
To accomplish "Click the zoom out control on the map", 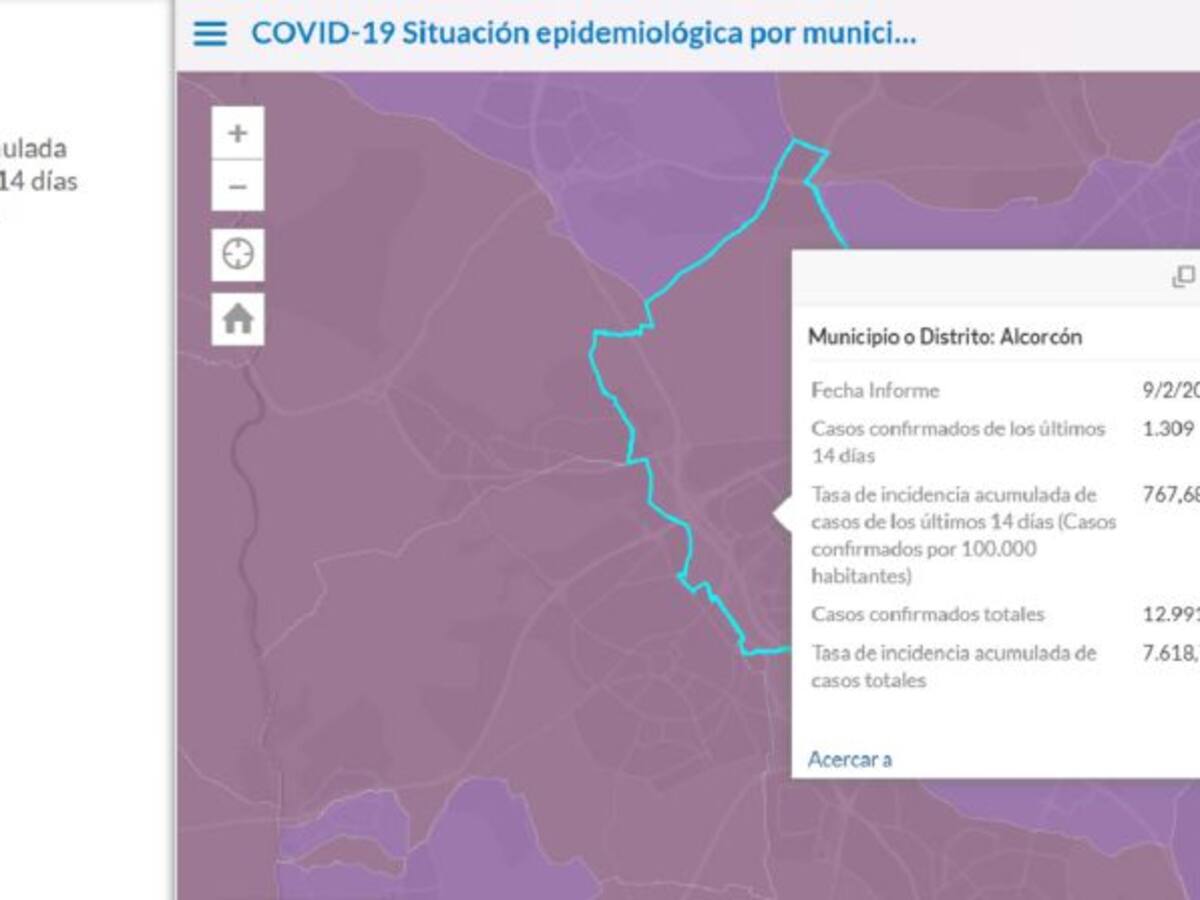I will coord(236,186).
